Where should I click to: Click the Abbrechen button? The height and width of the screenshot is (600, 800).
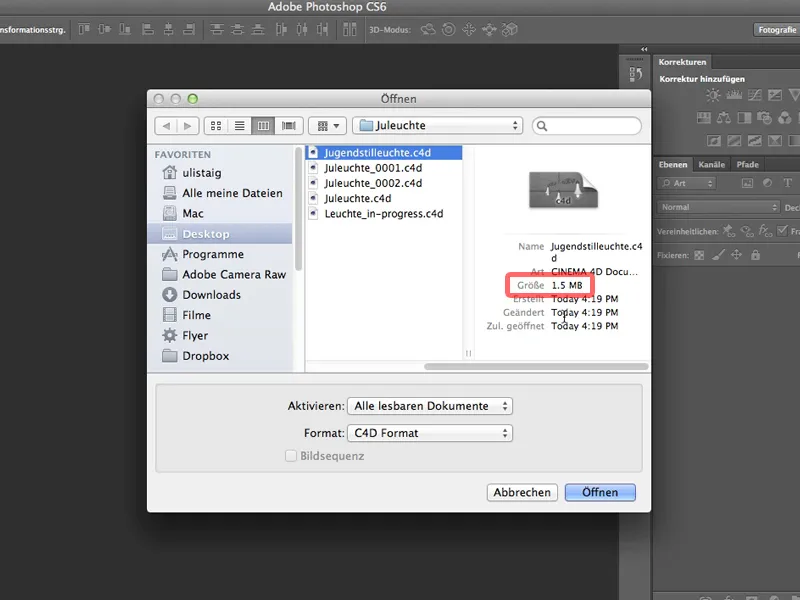tap(522, 492)
